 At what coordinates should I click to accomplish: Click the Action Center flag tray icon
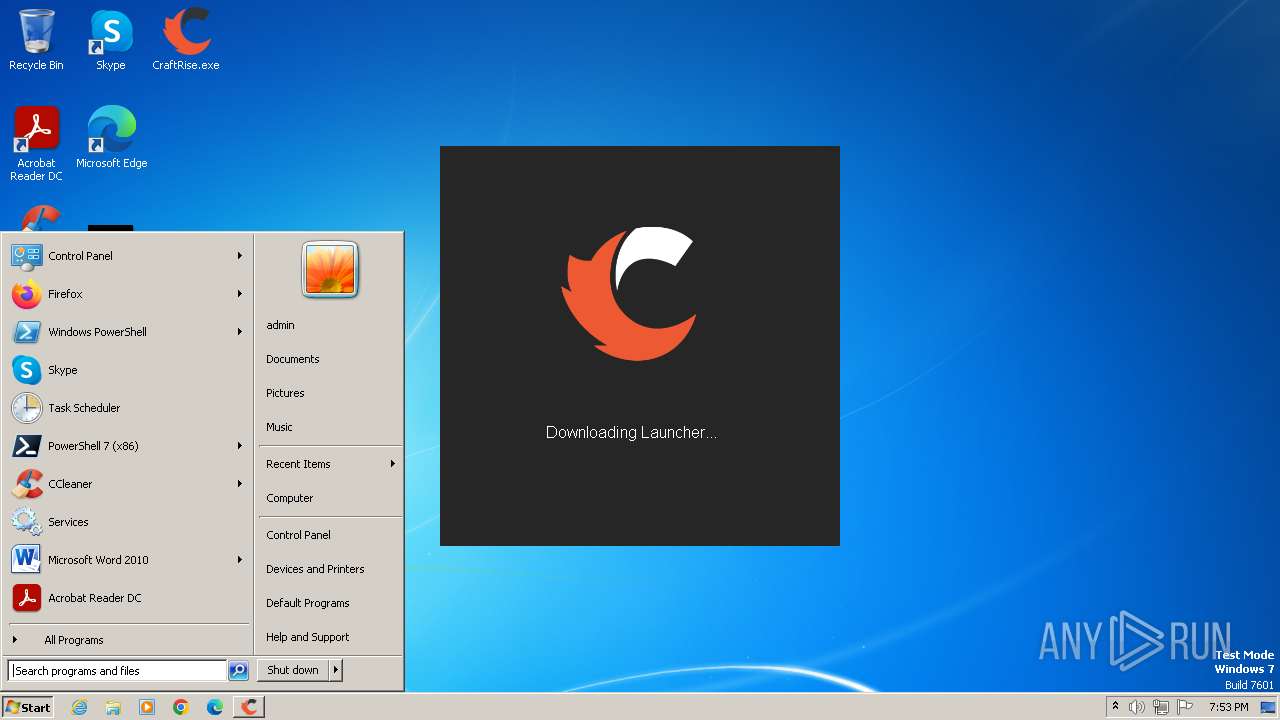1185,707
